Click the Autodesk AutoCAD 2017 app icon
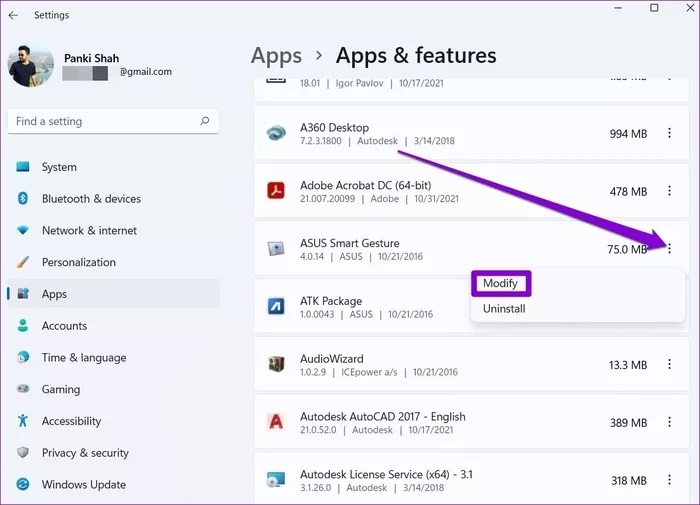 (276, 422)
